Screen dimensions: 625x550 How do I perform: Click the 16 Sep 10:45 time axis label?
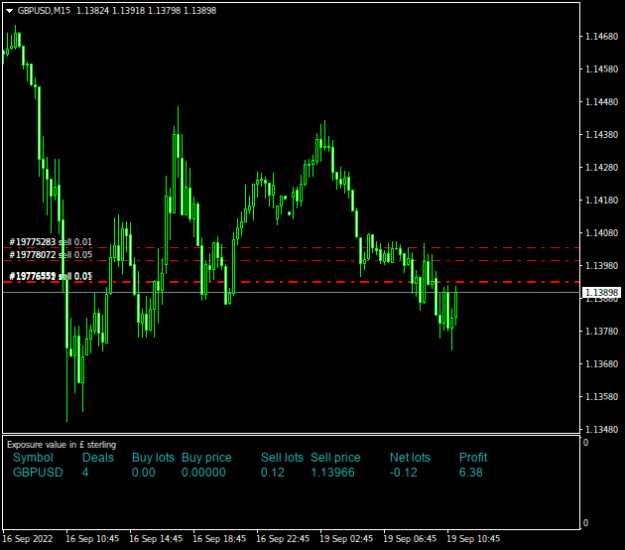point(92,539)
